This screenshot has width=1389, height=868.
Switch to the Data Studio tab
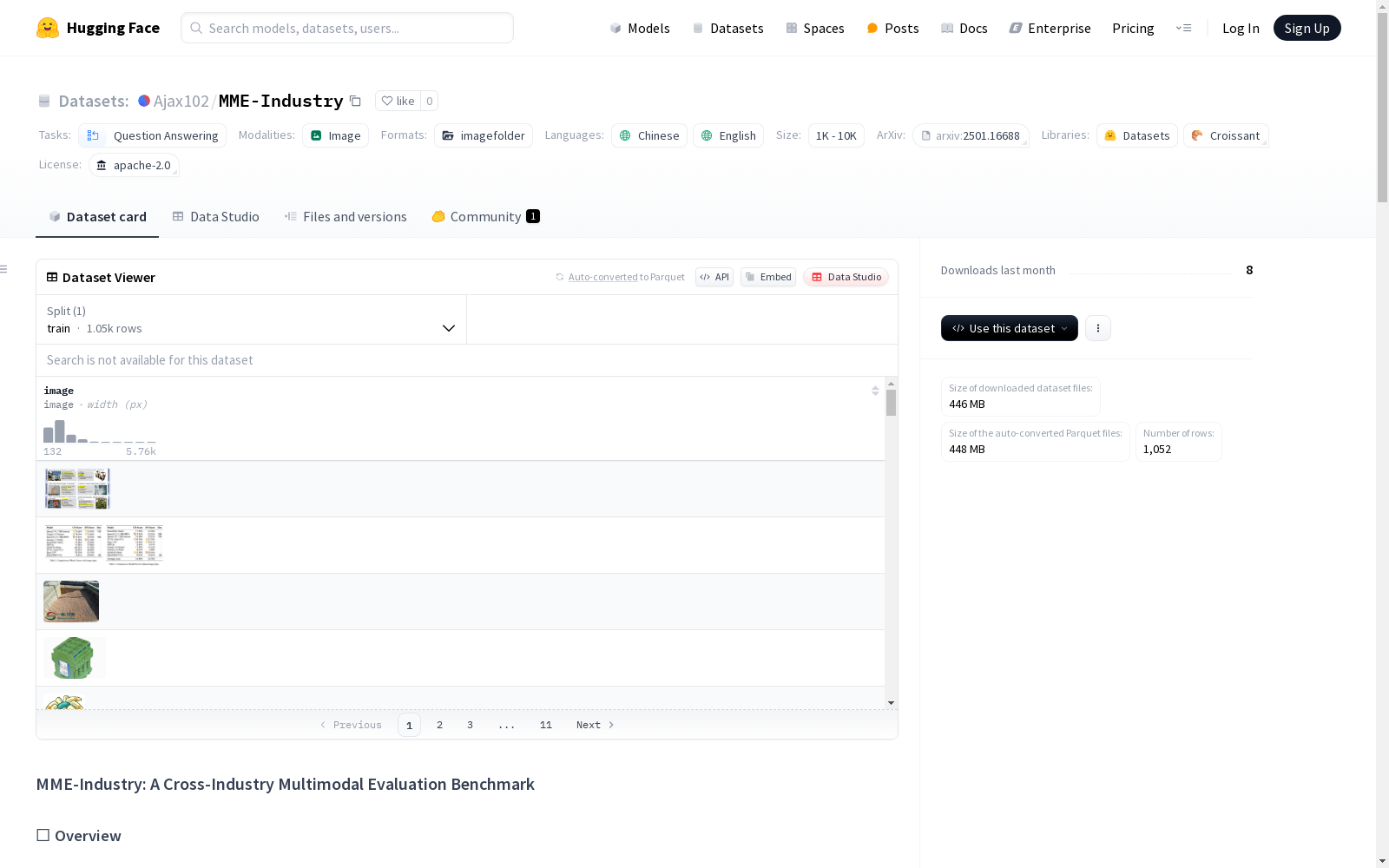click(x=215, y=217)
